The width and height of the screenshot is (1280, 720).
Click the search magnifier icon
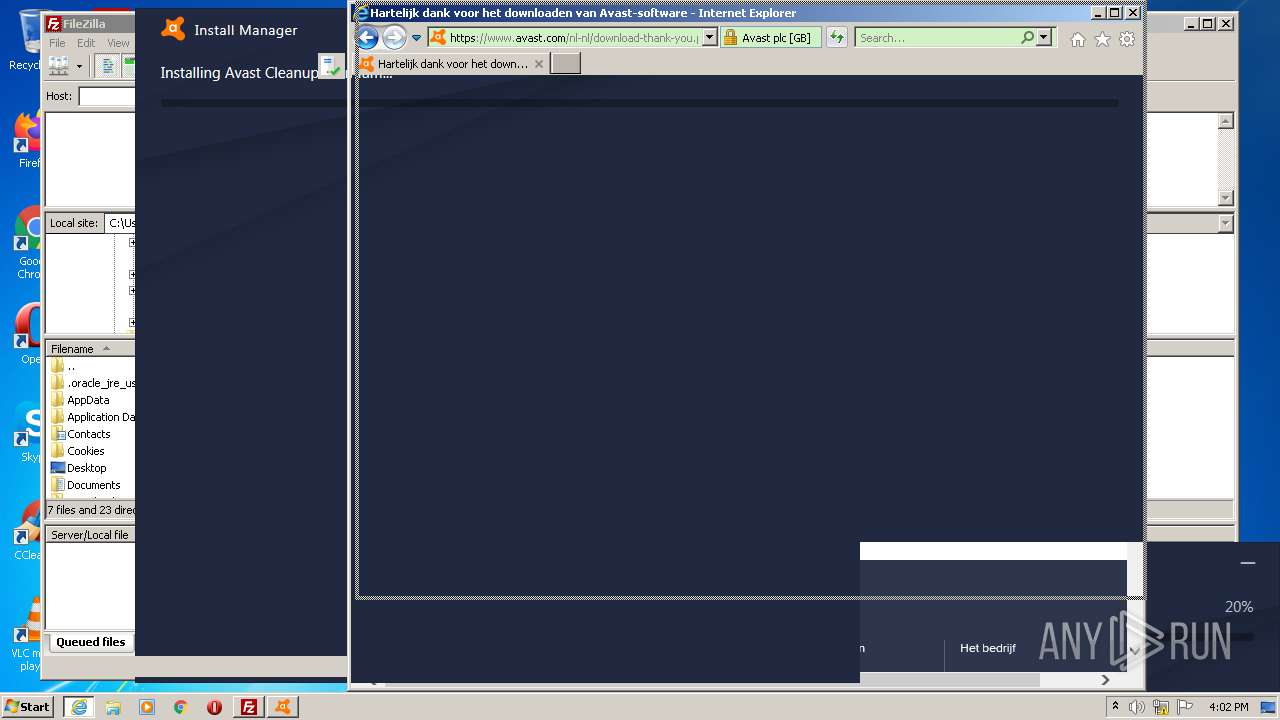coord(1027,38)
